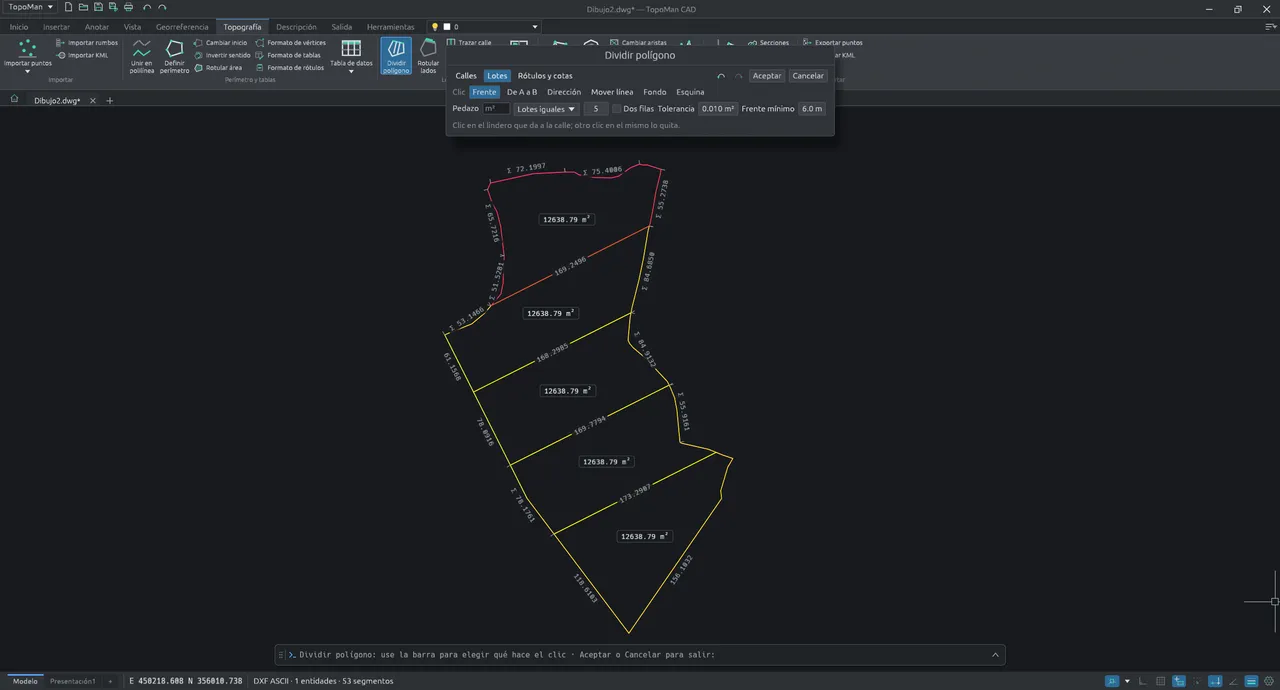Click the Aceptar button

pyautogui.click(x=767, y=76)
